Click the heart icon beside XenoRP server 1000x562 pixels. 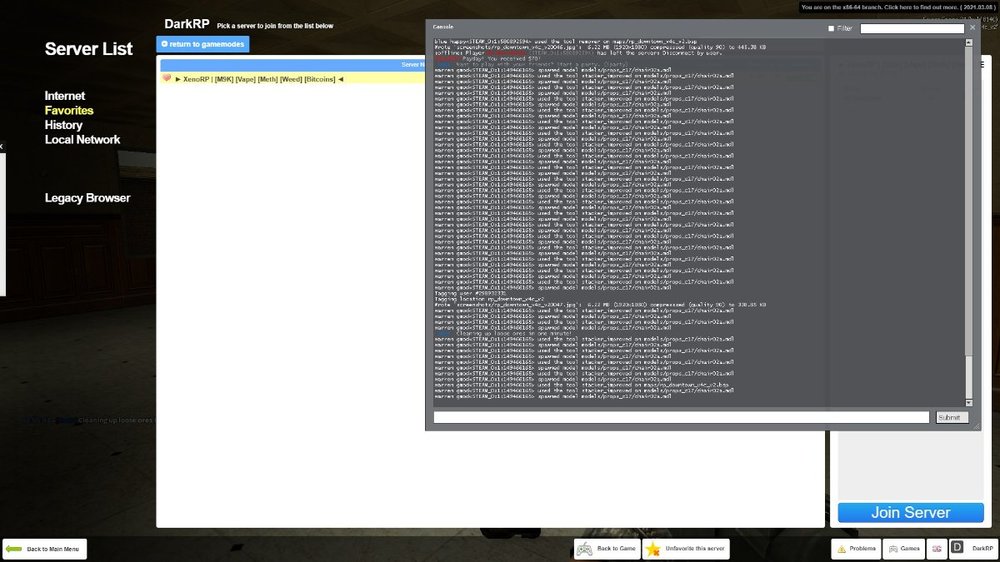click(x=167, y=79)
